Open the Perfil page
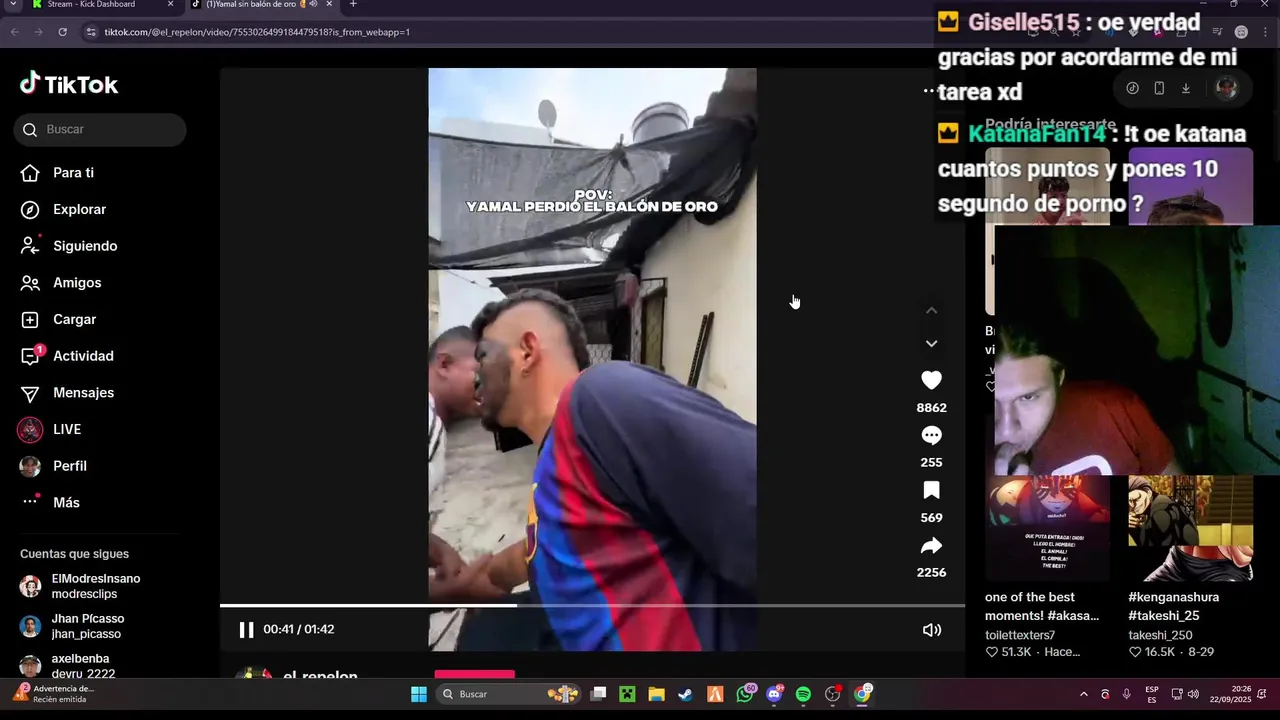1280x720 pixels. 55,466
